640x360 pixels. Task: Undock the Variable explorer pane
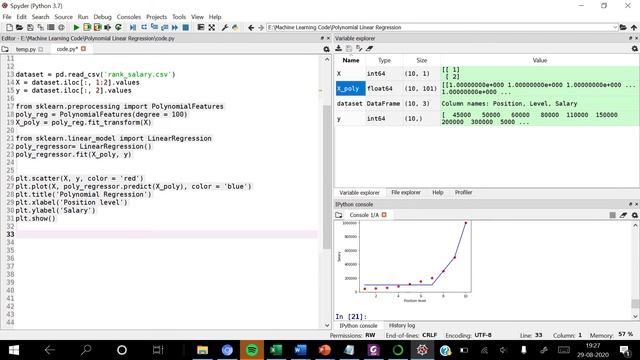631,38
